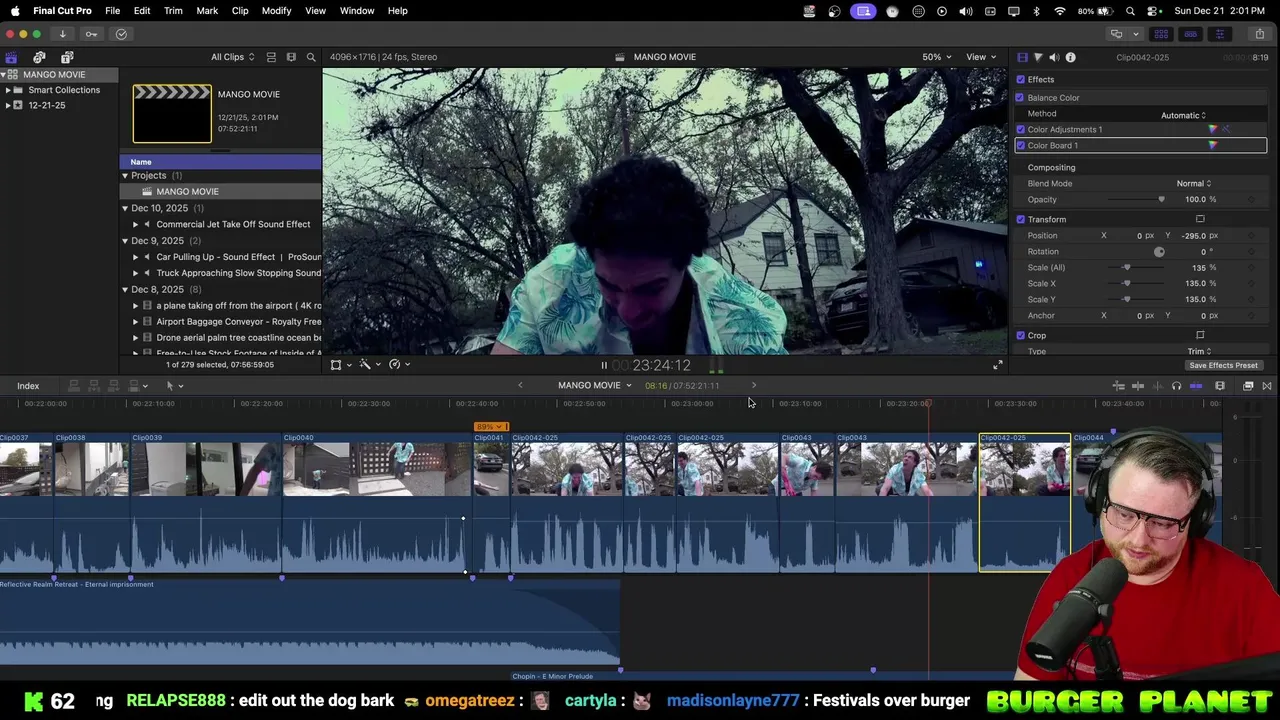Toggle the Browser panel visibility button
The width and height of the screenshot is (1280, 720).
(1161, 34)
